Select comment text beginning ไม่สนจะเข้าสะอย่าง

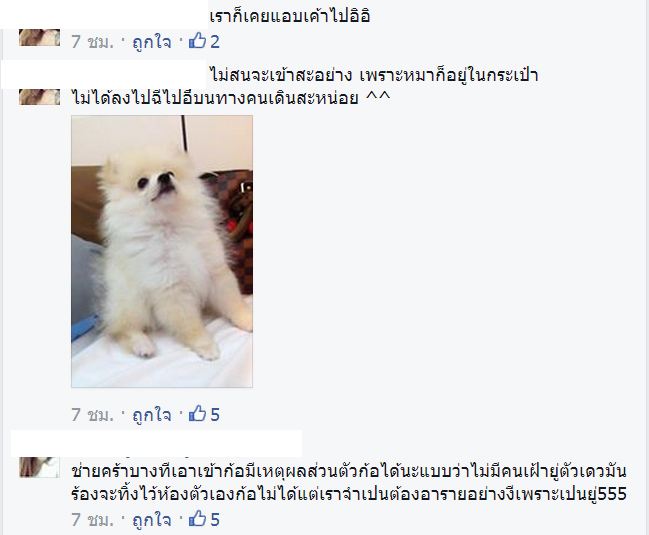coord(305,87)
